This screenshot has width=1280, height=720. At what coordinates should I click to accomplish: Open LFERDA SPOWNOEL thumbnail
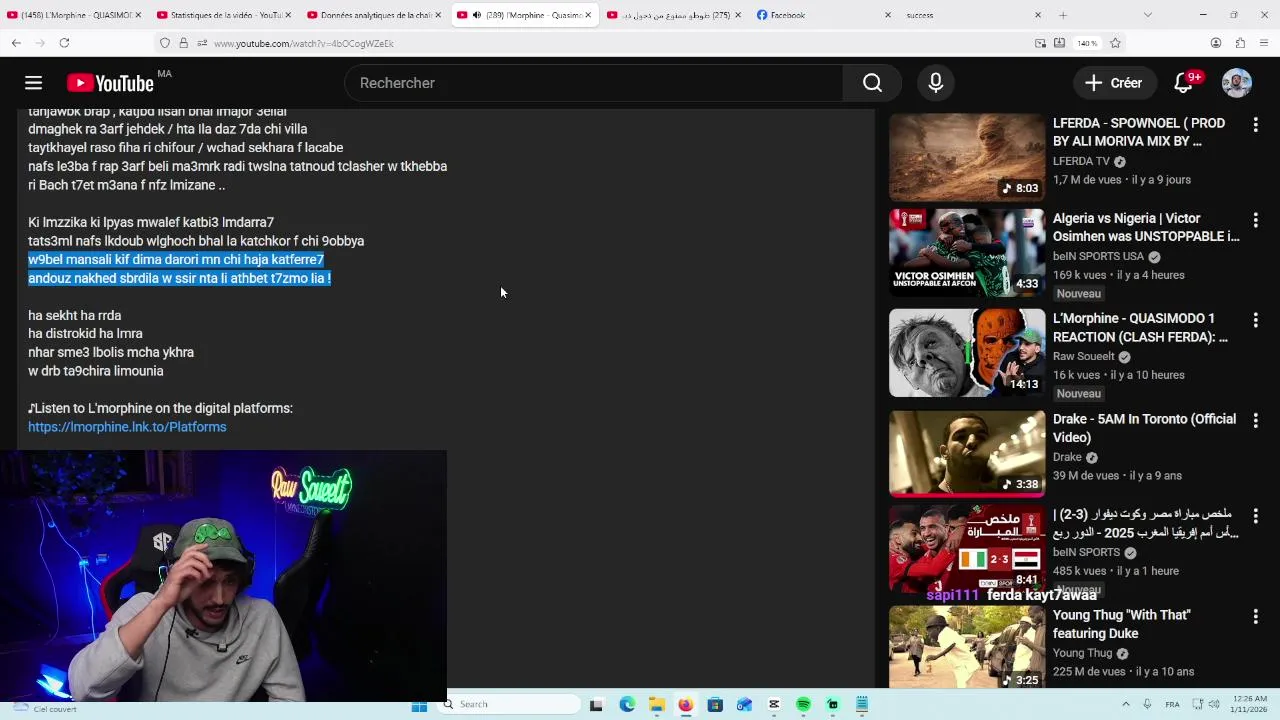967,157
